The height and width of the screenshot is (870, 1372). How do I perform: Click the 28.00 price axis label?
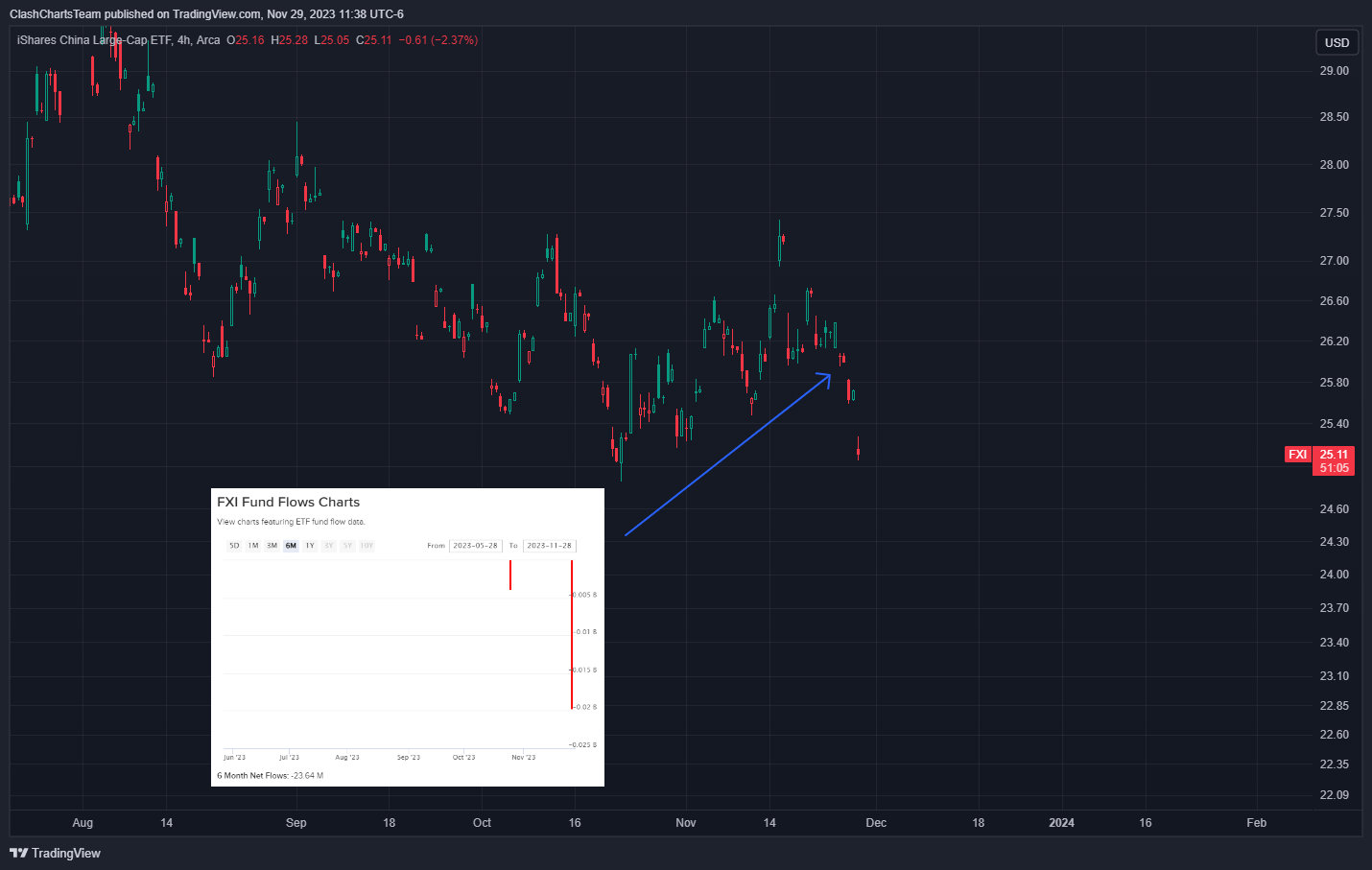1334,165
